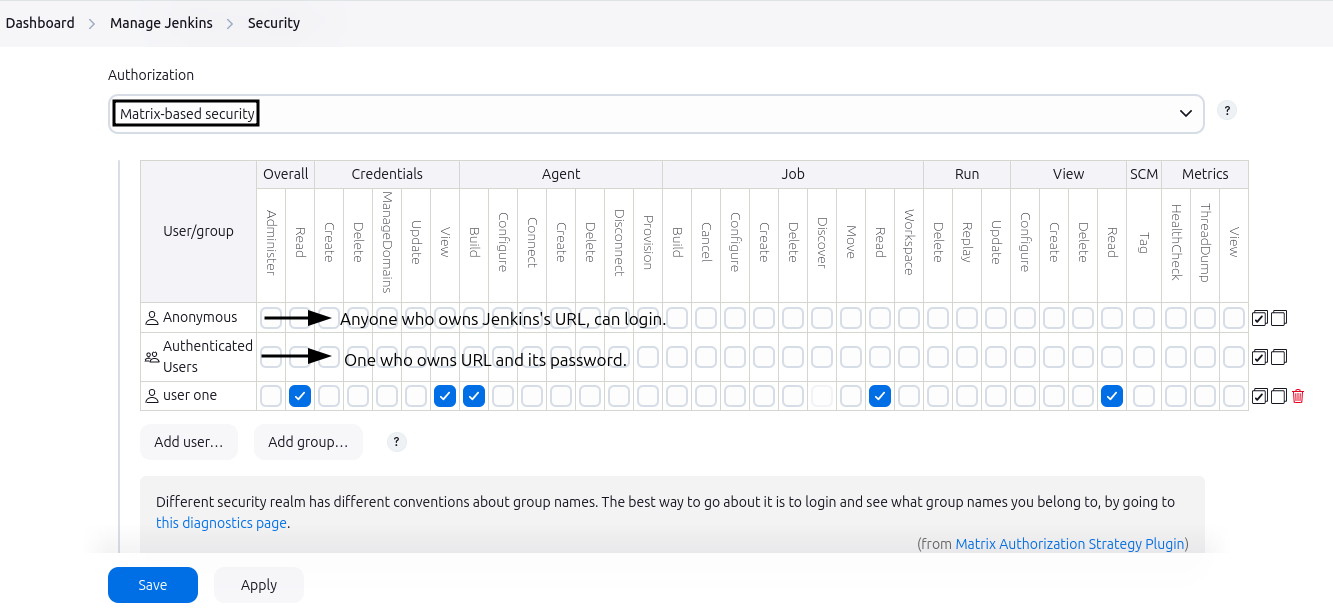
Task: Uncheck Job Read for user one
Action: tap(879, 396)
